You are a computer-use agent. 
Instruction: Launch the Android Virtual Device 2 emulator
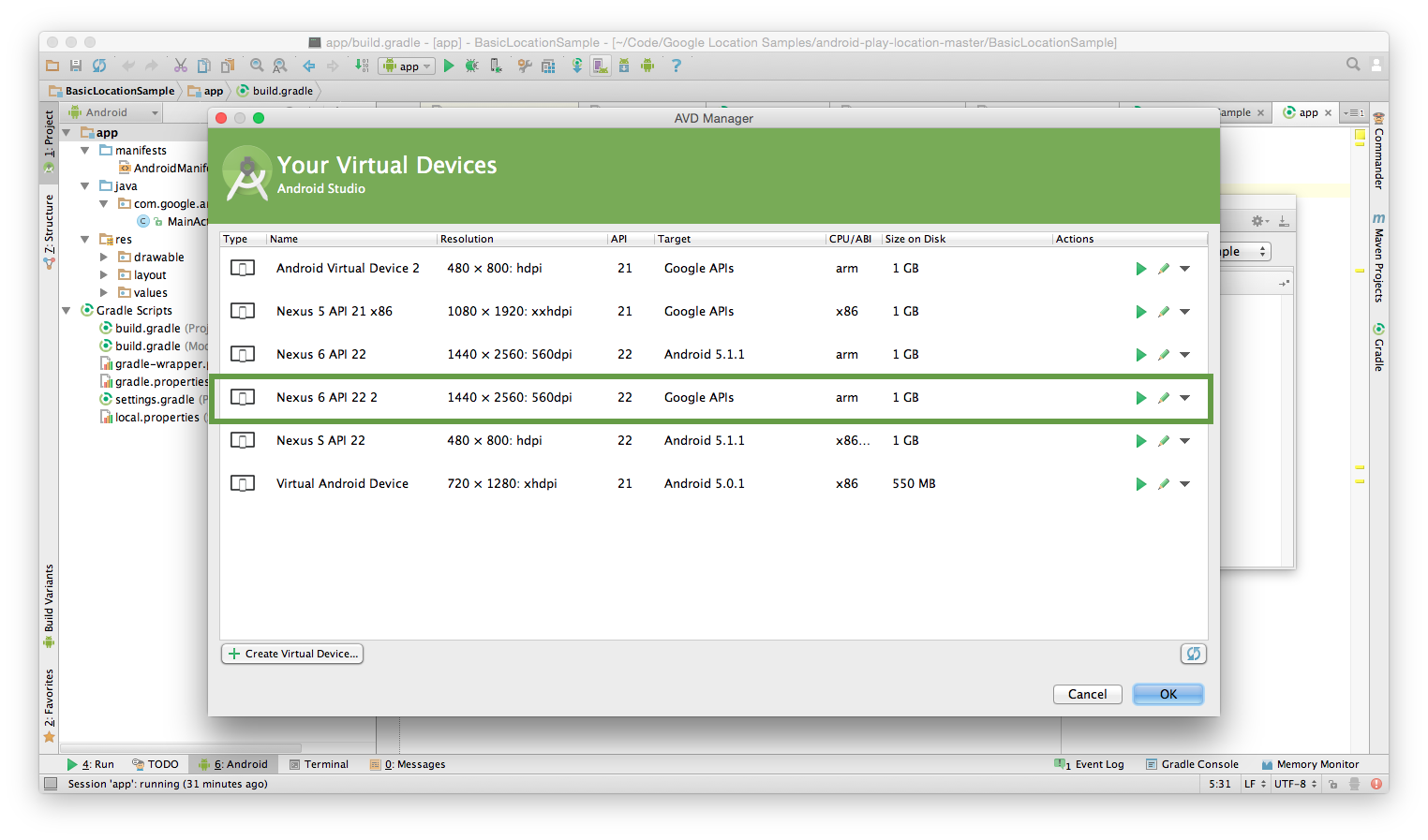coord(1140,269)
